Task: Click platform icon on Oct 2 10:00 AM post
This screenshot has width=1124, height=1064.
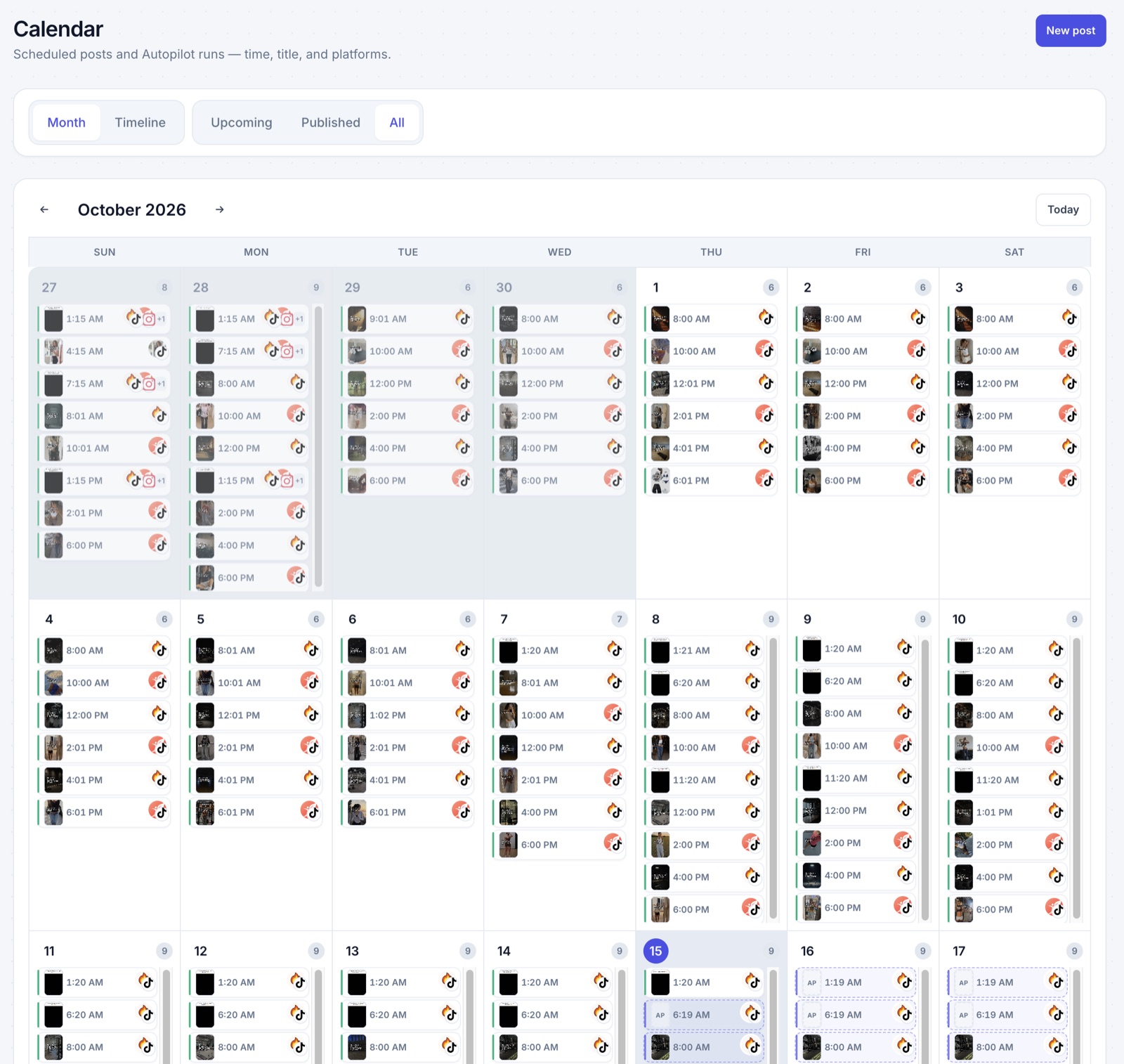Action: (x=917, y=351)
